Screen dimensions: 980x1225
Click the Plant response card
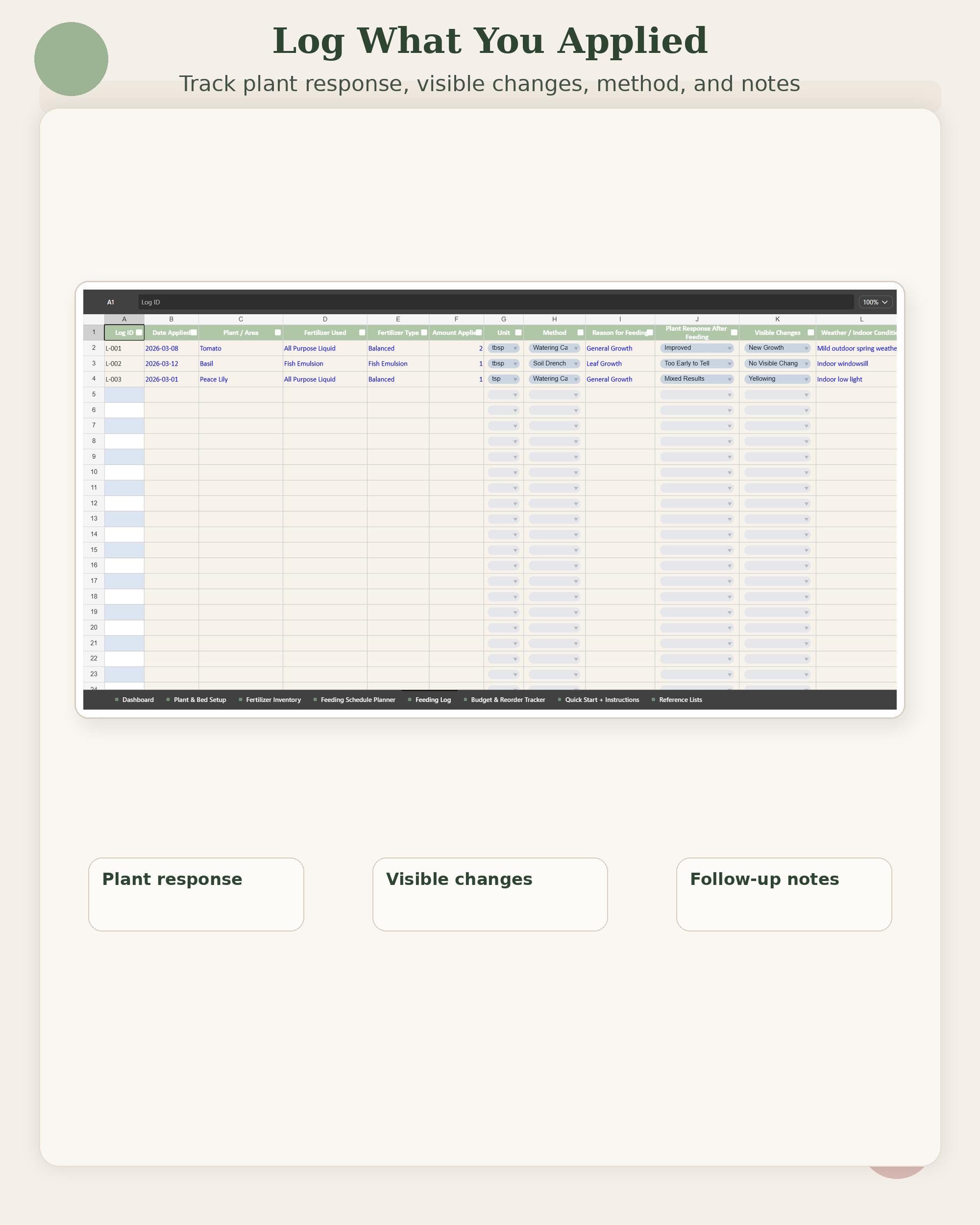click(x=196, y=894)
